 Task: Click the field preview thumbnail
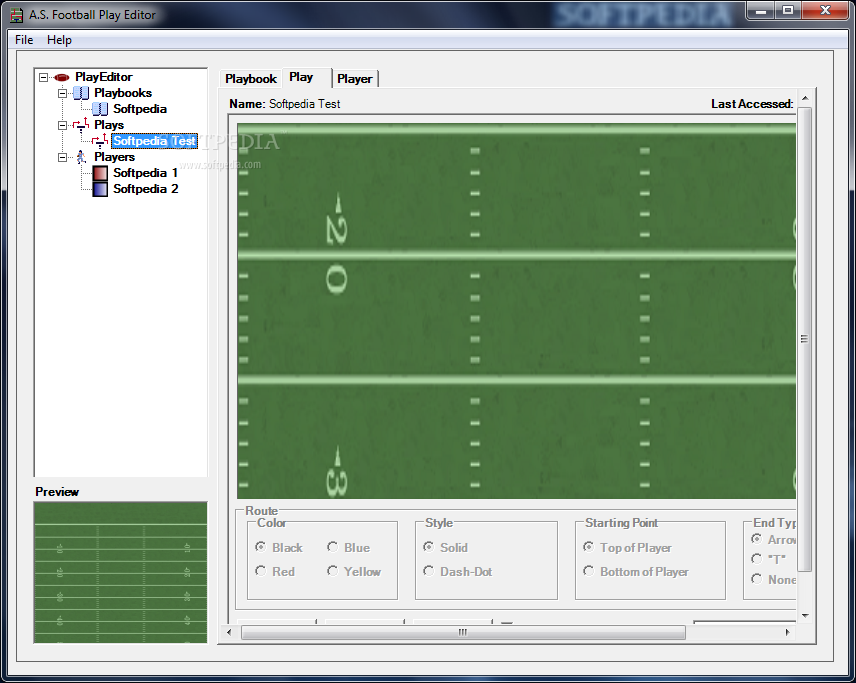(x=121, y=572)
